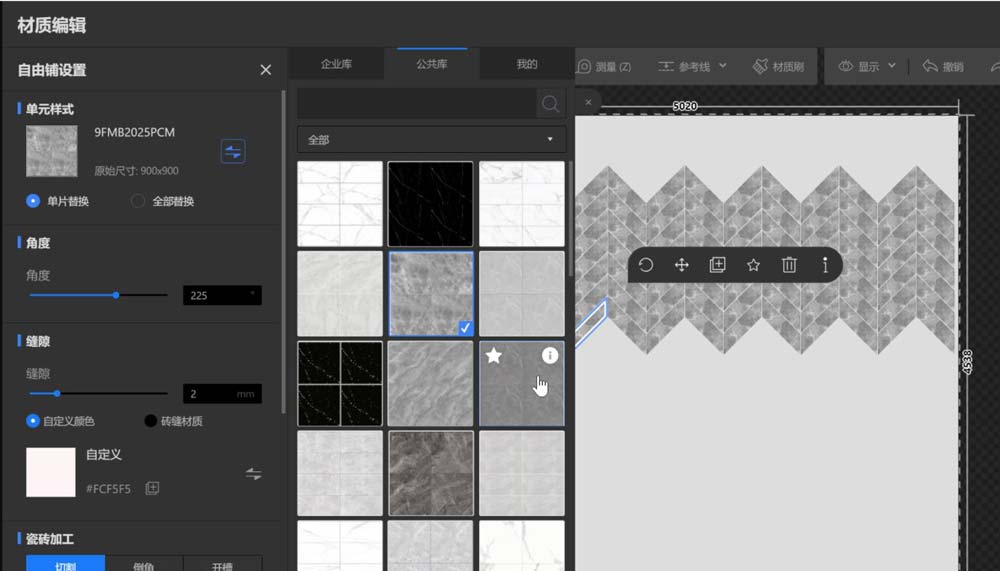Select the black four-tile starry thumbnail
1000x571 pixels.
tap(340, 383)
